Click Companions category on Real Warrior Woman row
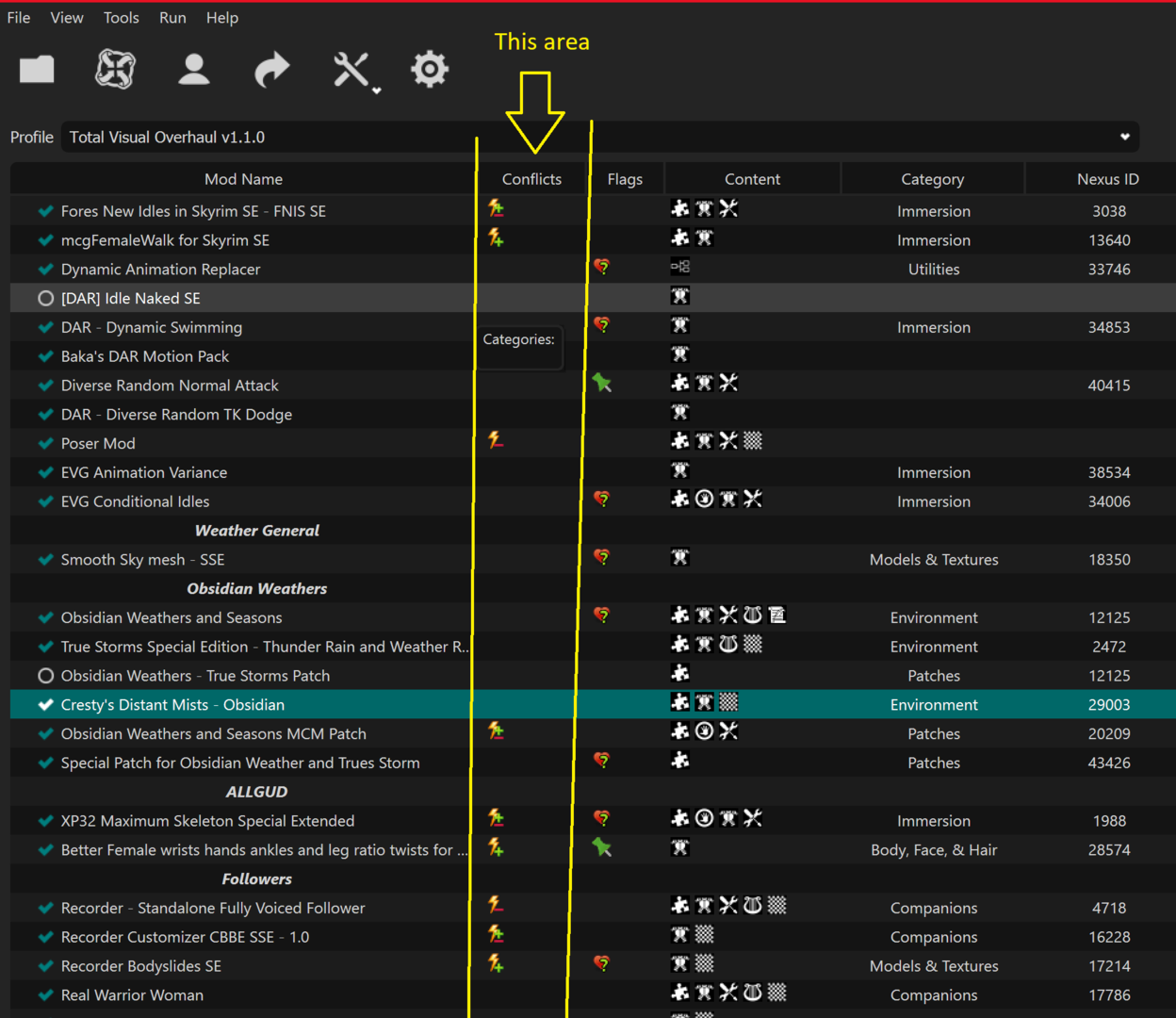Viewport: 1176px width, 1018px height. 934,995
